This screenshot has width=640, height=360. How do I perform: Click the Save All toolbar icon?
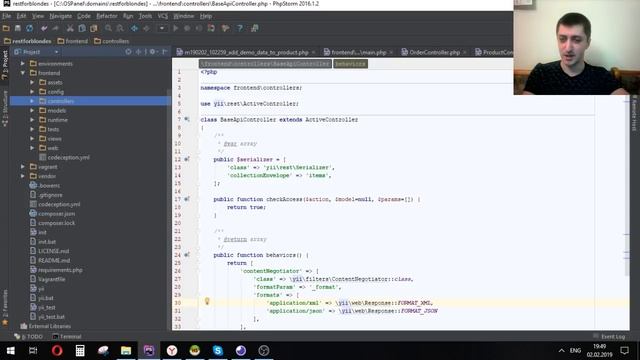coord(18,28)
